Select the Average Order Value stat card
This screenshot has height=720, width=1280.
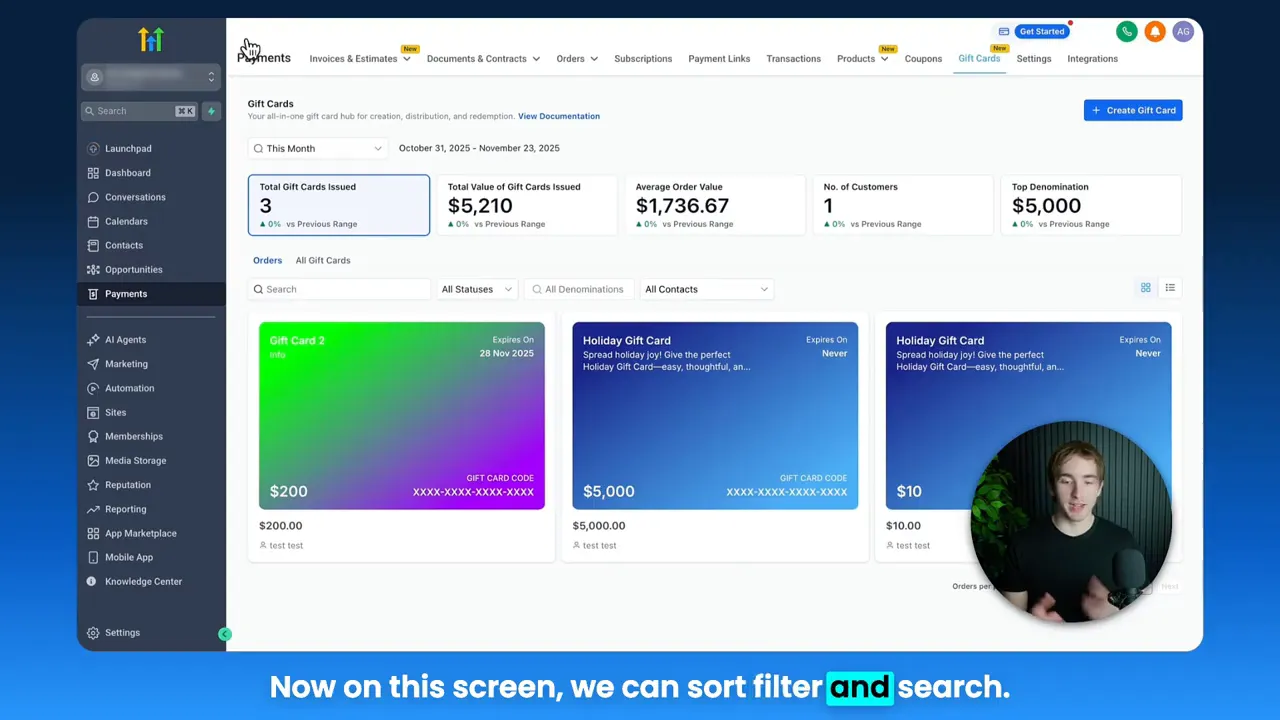[x=715, y=205]
